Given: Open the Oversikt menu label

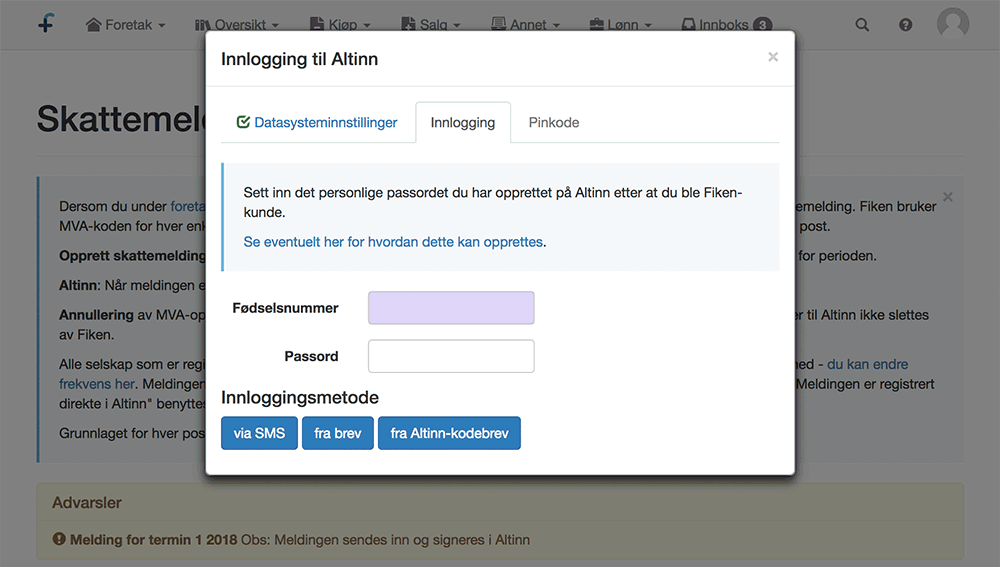Looking at the screenshot, I should coord(240,25).
